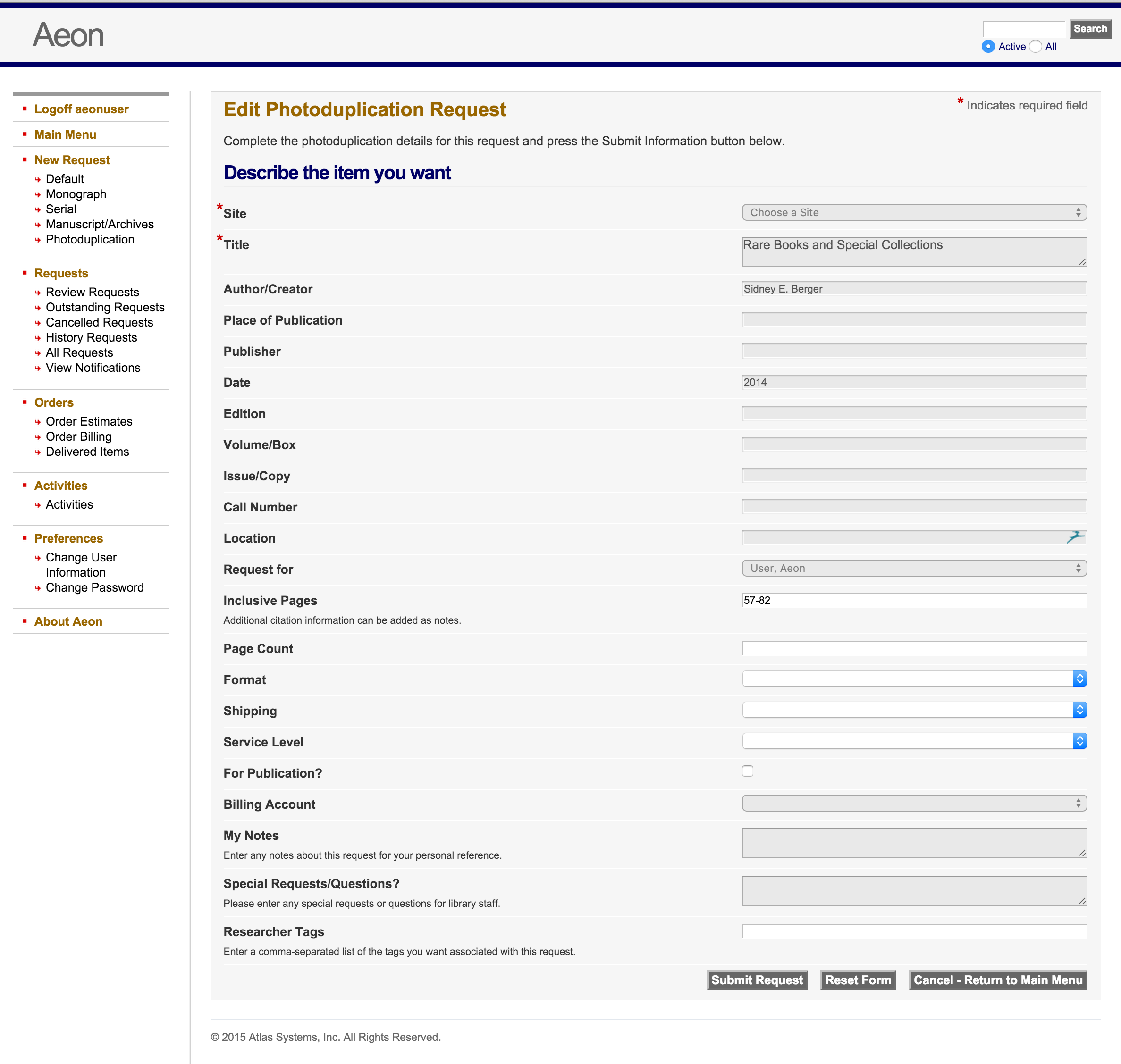The width and height of the screenshot is (1121, 1064).
Task: Click Cancel - Return to Main Menu
Action: coord(997,980)
